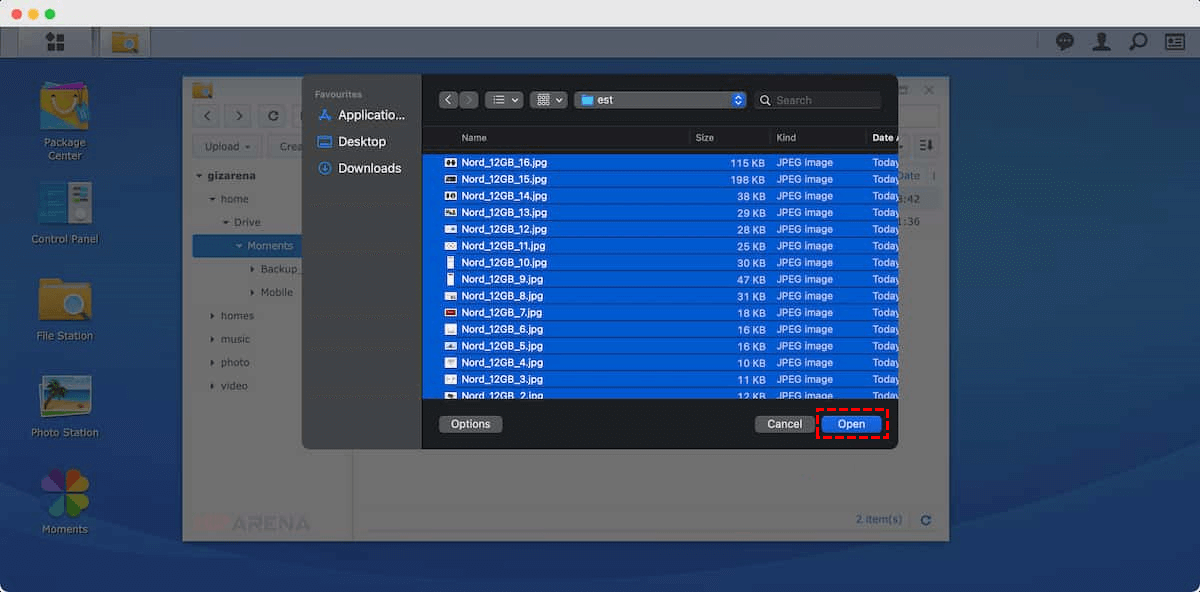
Task: Collapse the Drive folder tree node
Action: [225, 222]
